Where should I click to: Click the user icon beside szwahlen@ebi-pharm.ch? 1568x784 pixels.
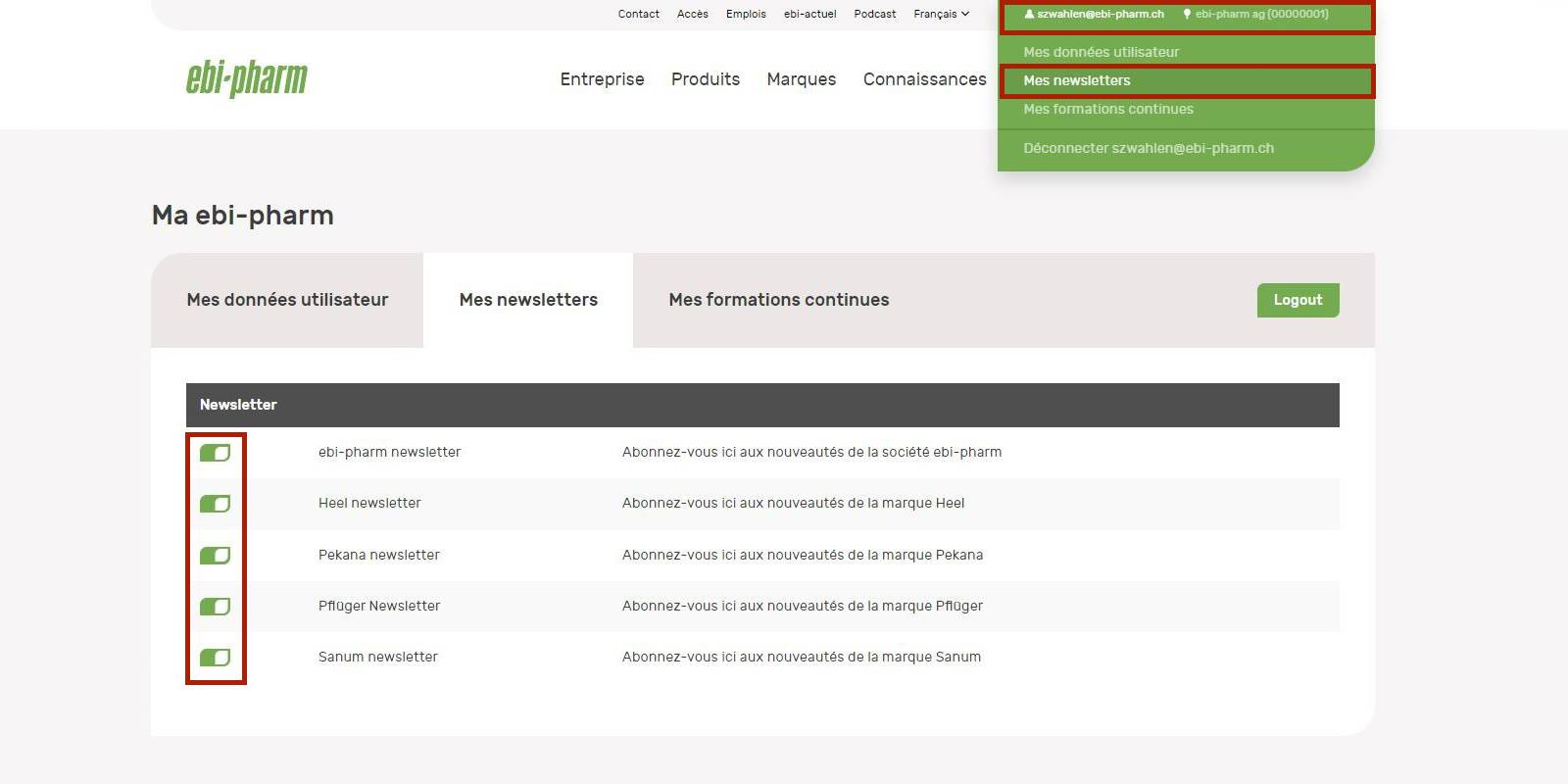pos(1029,14)
